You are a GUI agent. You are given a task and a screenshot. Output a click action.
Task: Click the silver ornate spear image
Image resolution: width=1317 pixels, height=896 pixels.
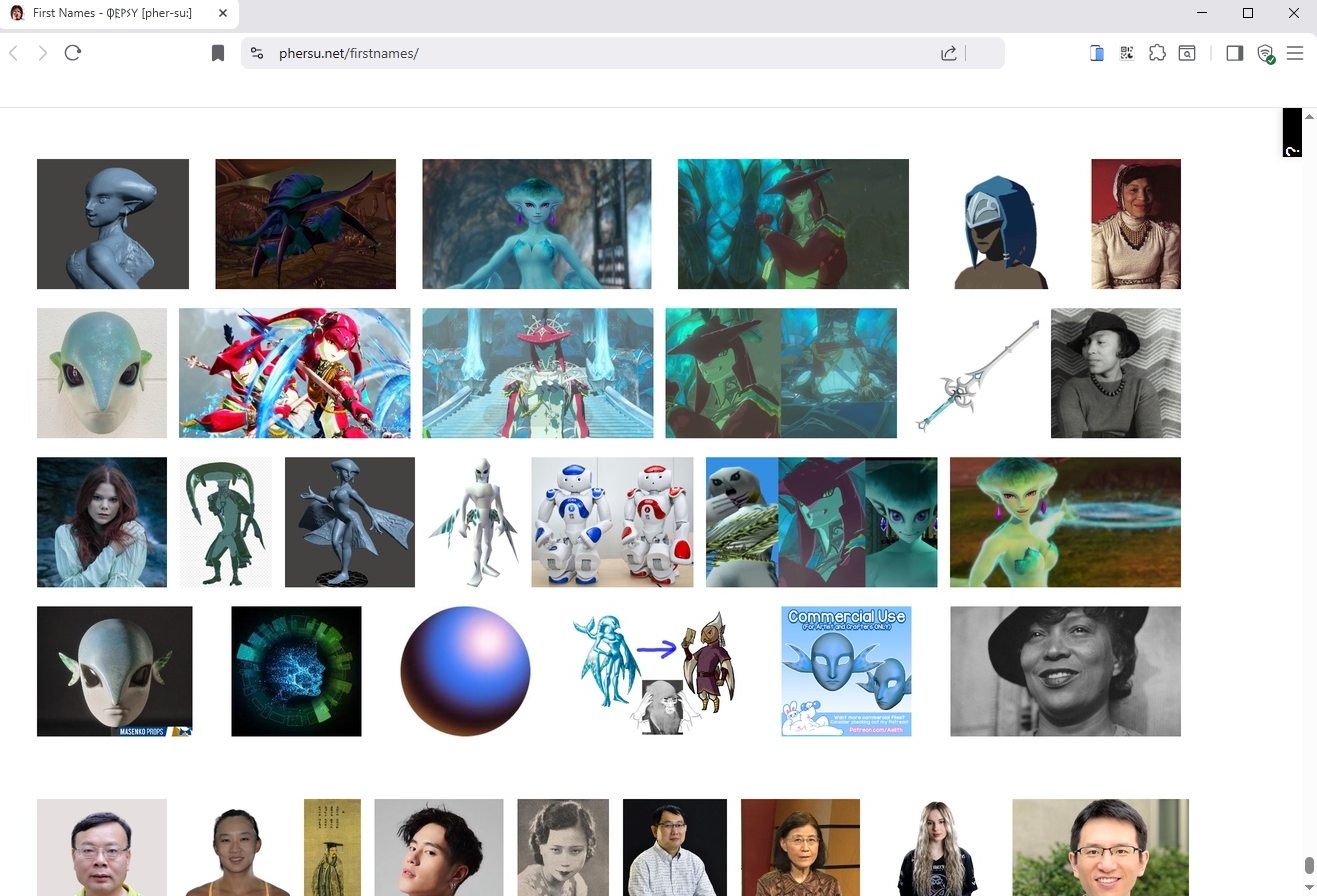coord(977,374)
